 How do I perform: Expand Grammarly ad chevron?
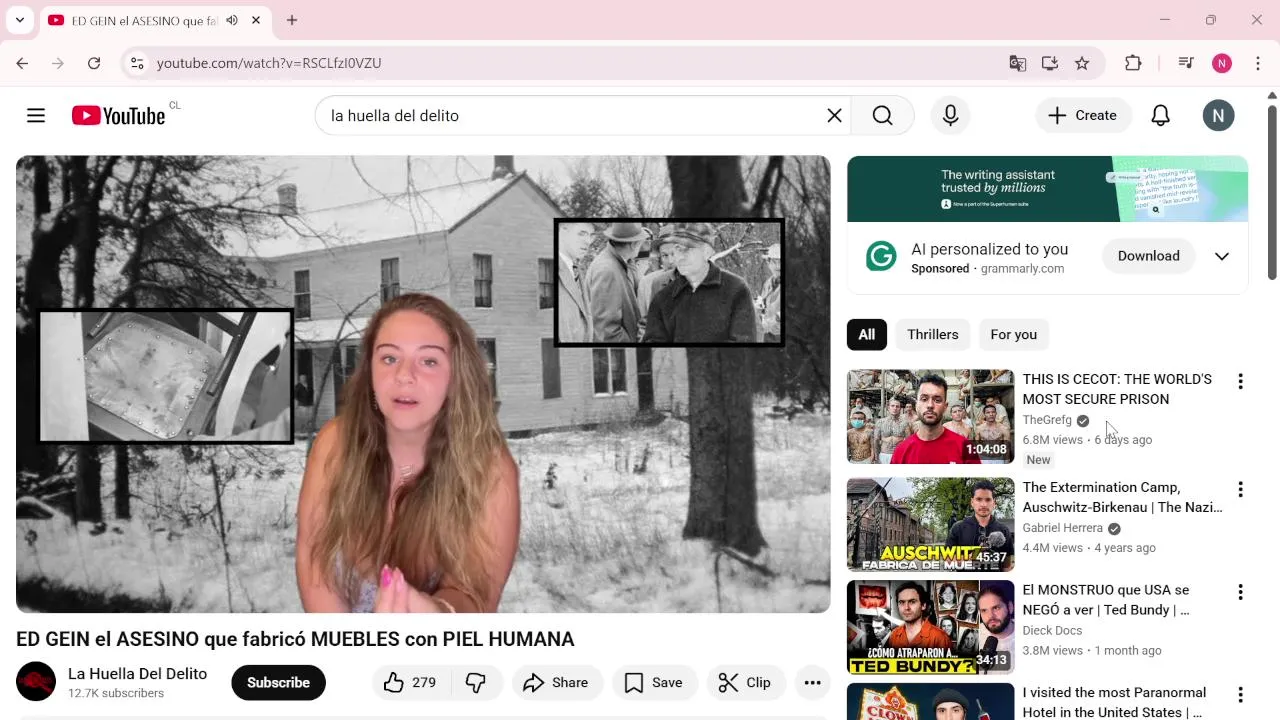click(1222, 256)
